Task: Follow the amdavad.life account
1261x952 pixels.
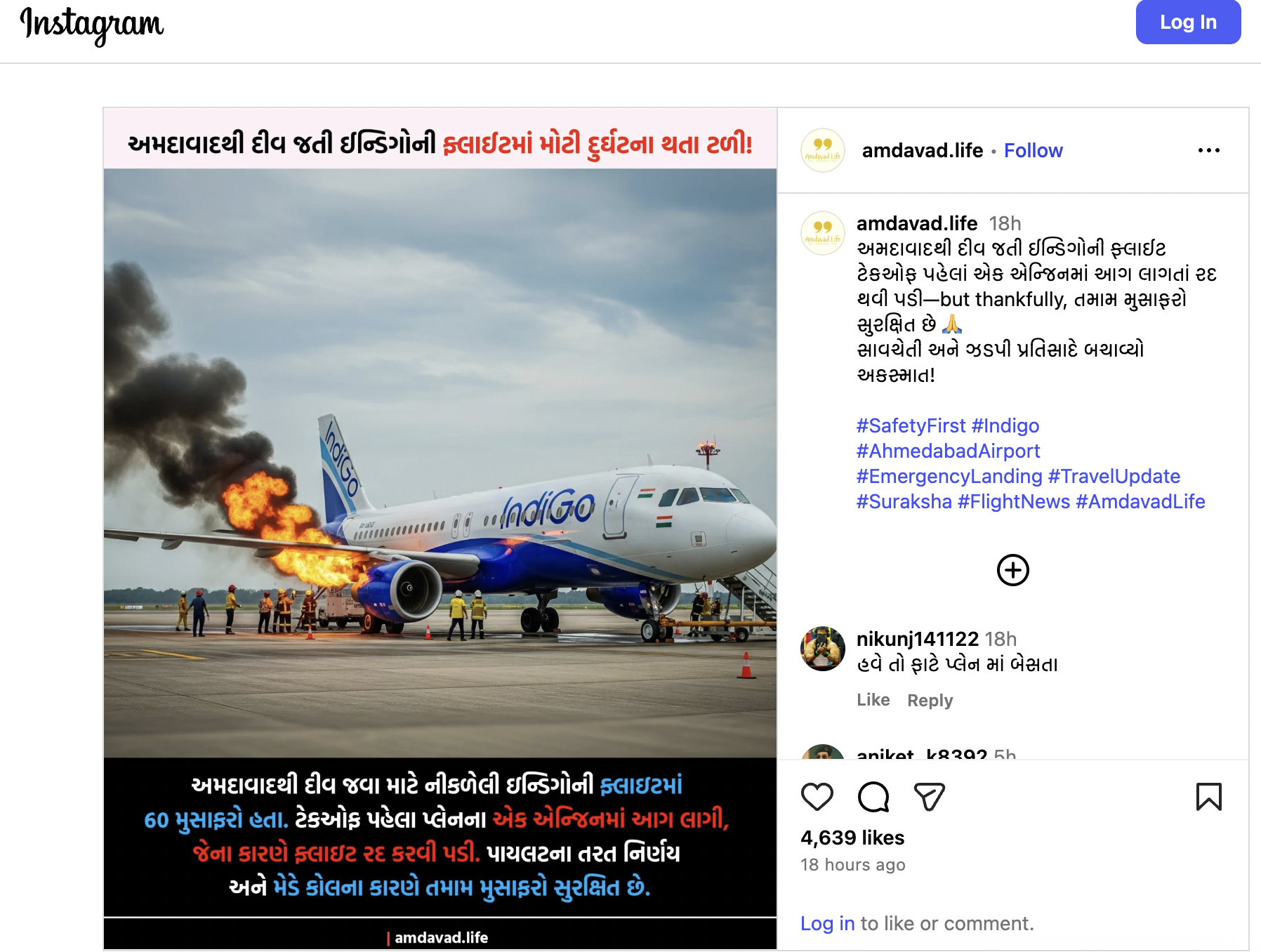Action: [1033, 150]
